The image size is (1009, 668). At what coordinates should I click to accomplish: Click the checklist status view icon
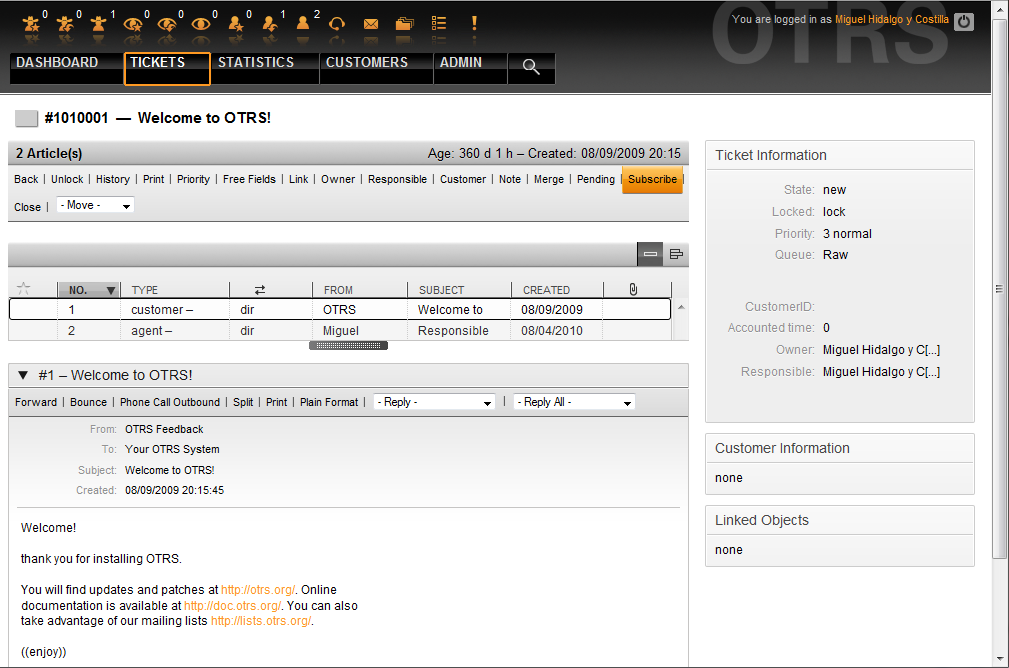pyautogui.click(x=439, y=23)
